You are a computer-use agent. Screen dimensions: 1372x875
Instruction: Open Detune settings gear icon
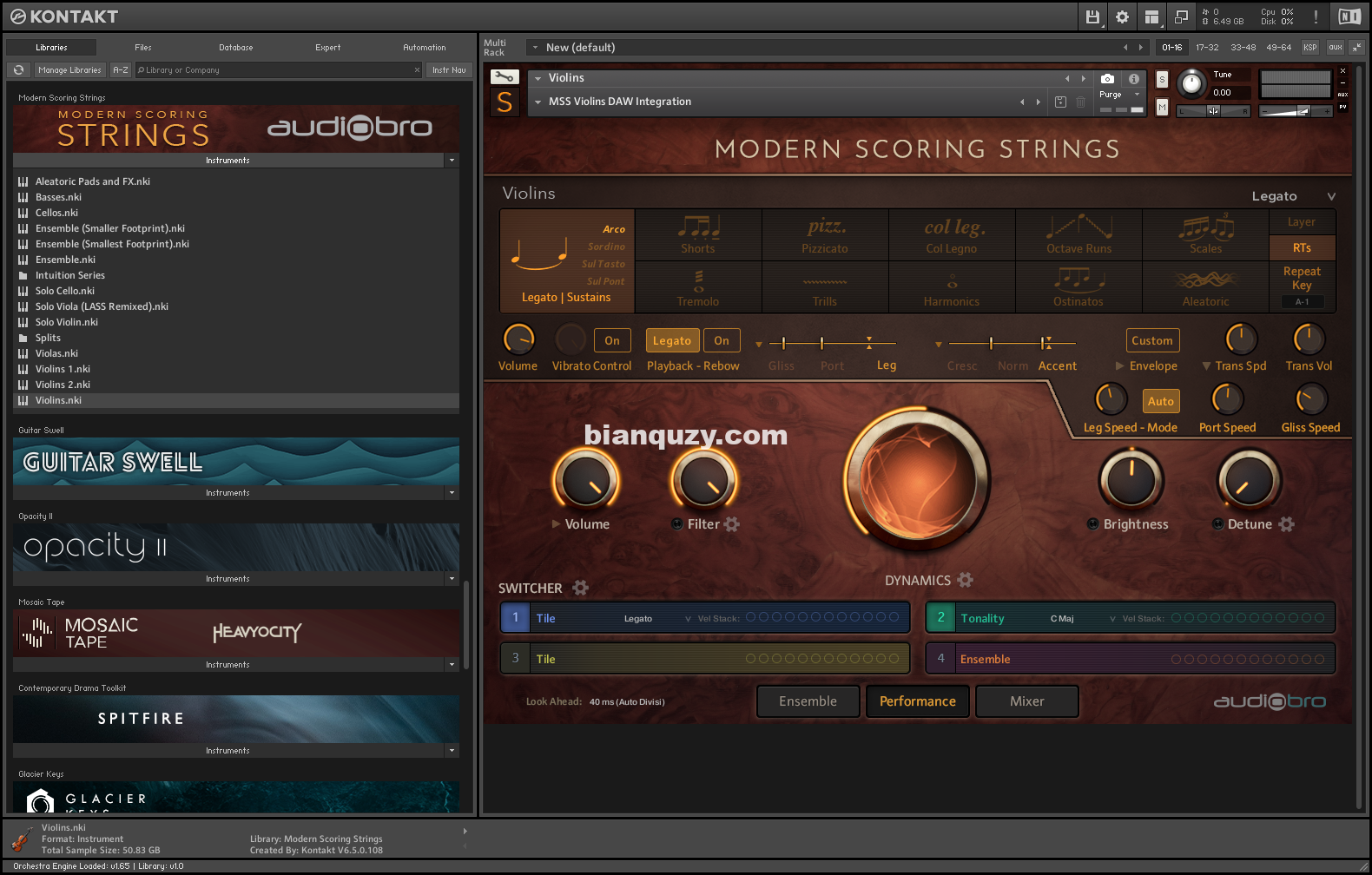[1286, 524]
